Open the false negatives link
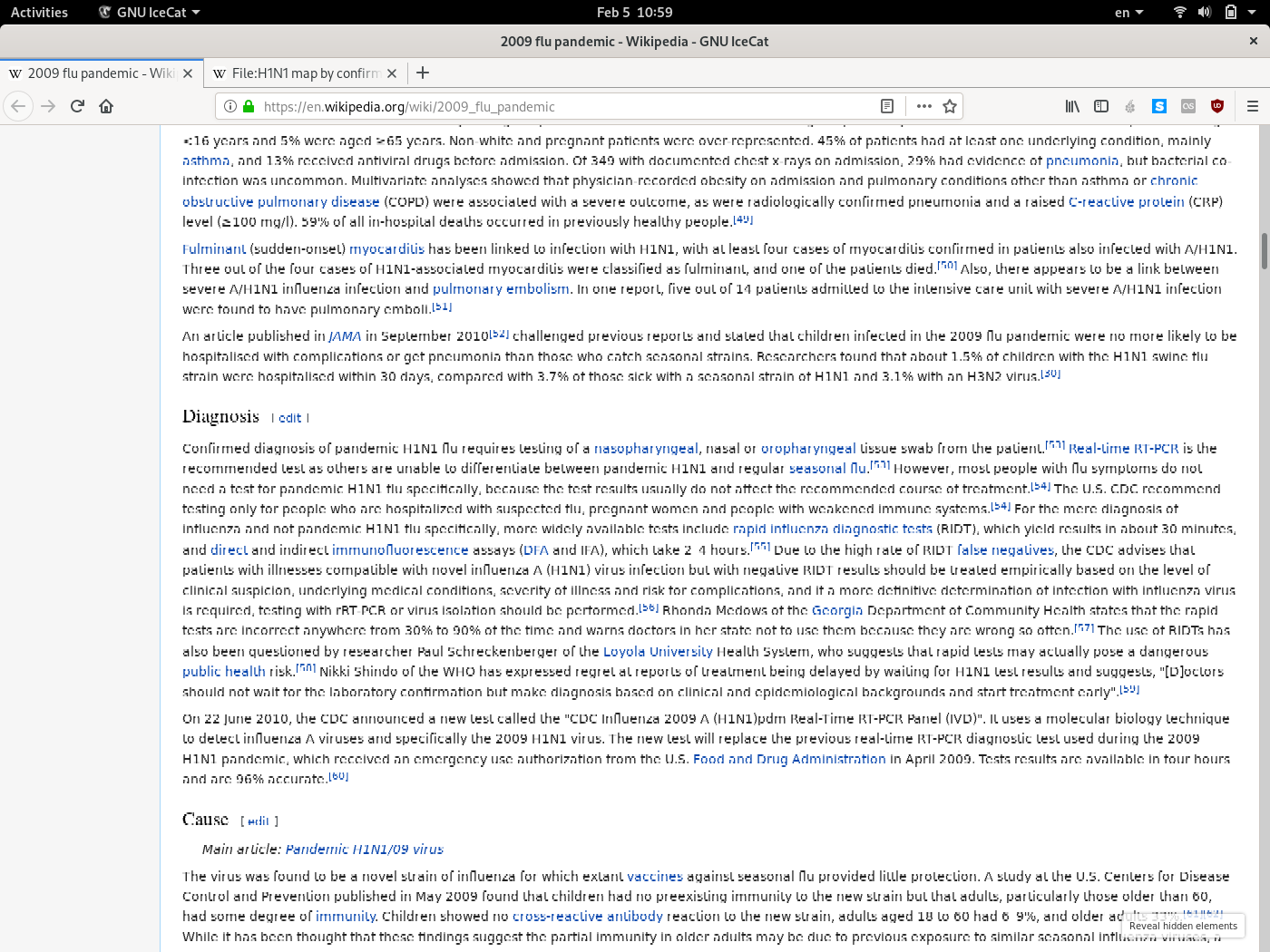Image resolution: width=1270 pixels, height=952 pixels. point(1005,549)
